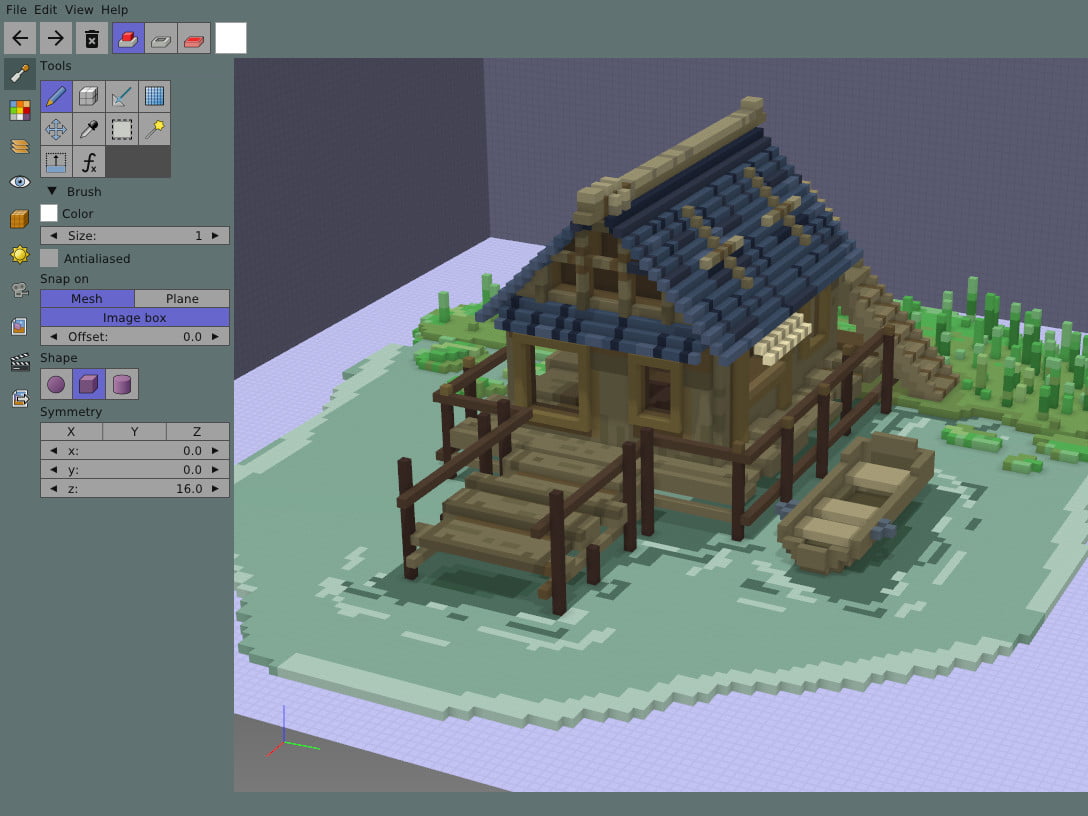
Task: Select the rectangle Selection tool
Action: (x=121, y=130)
